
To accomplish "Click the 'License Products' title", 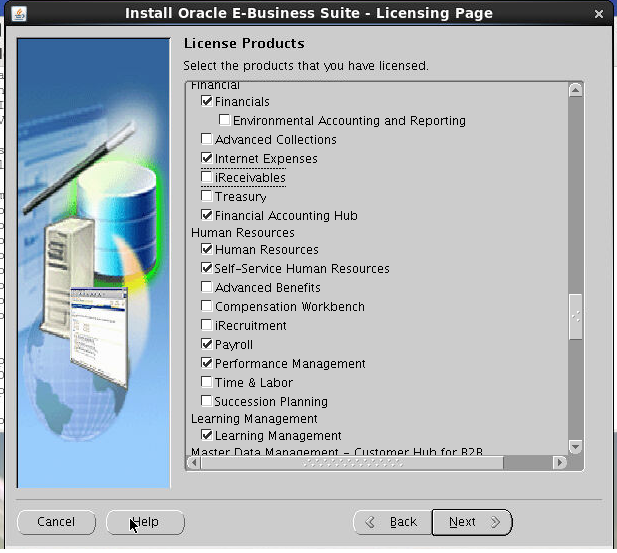I will (244, 43).
